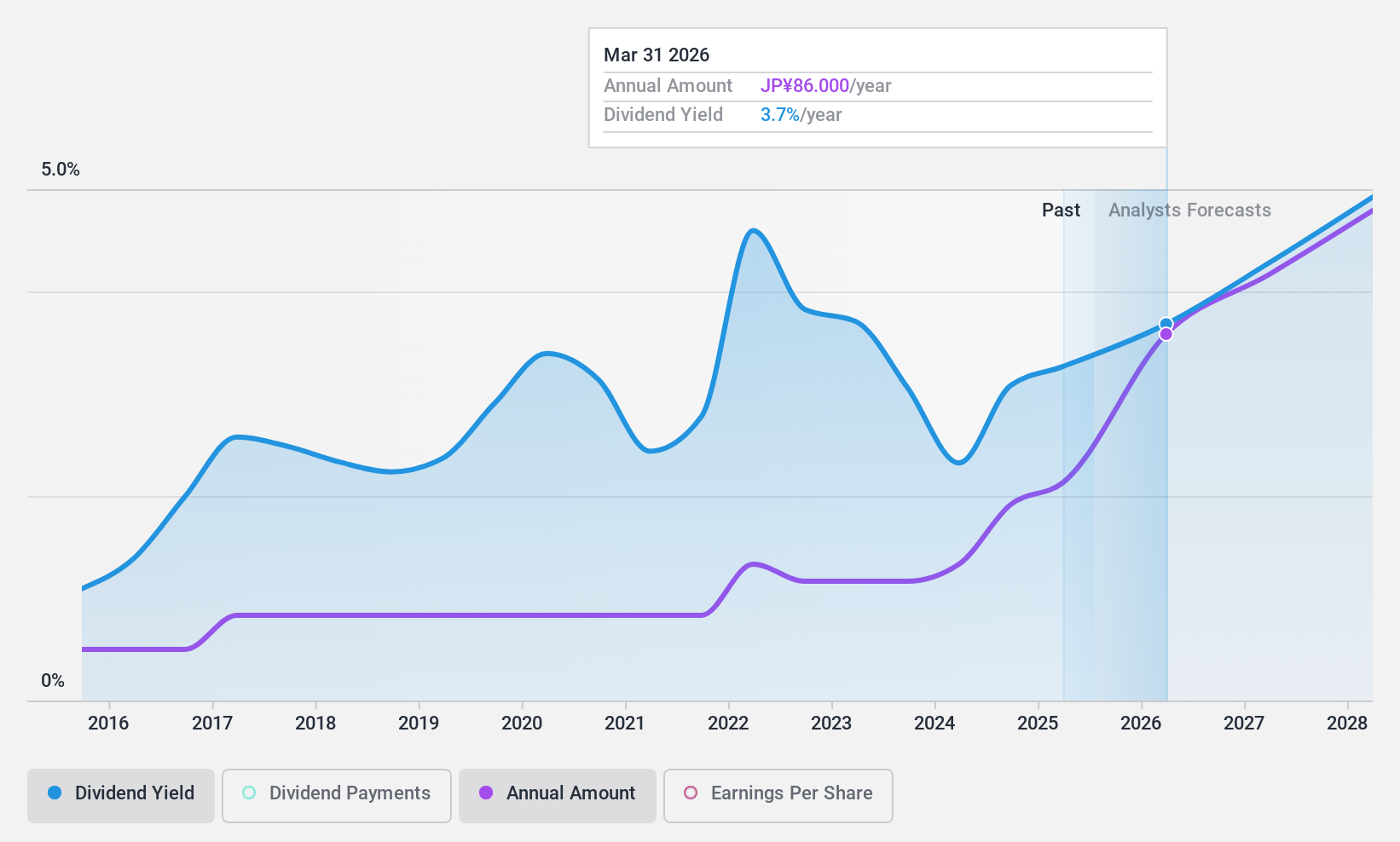
Task: Click the 2021 x-axis label
Action: pyautogui.click(x=625, y=724)
